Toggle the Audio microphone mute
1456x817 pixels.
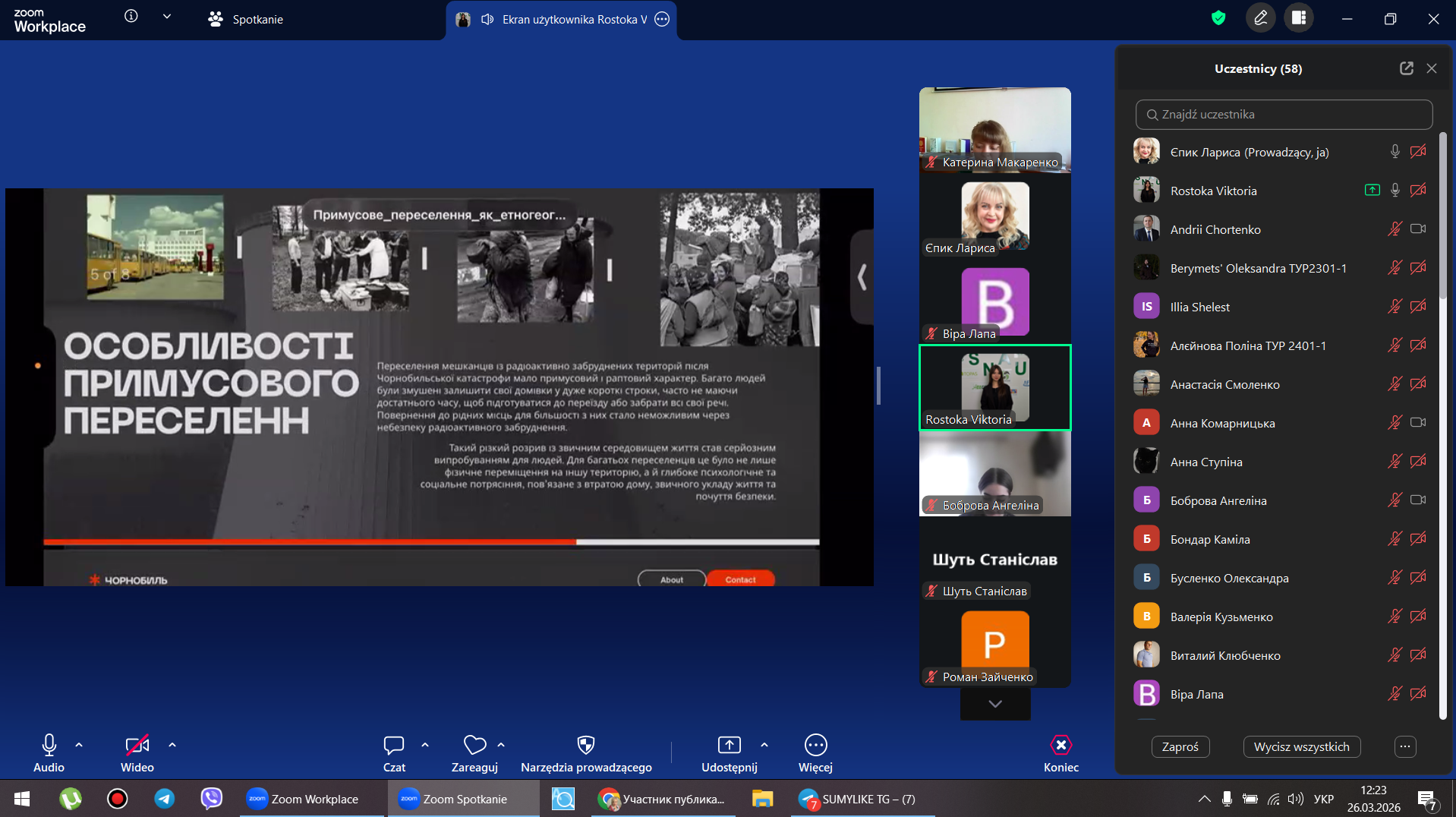coord(49,746)
